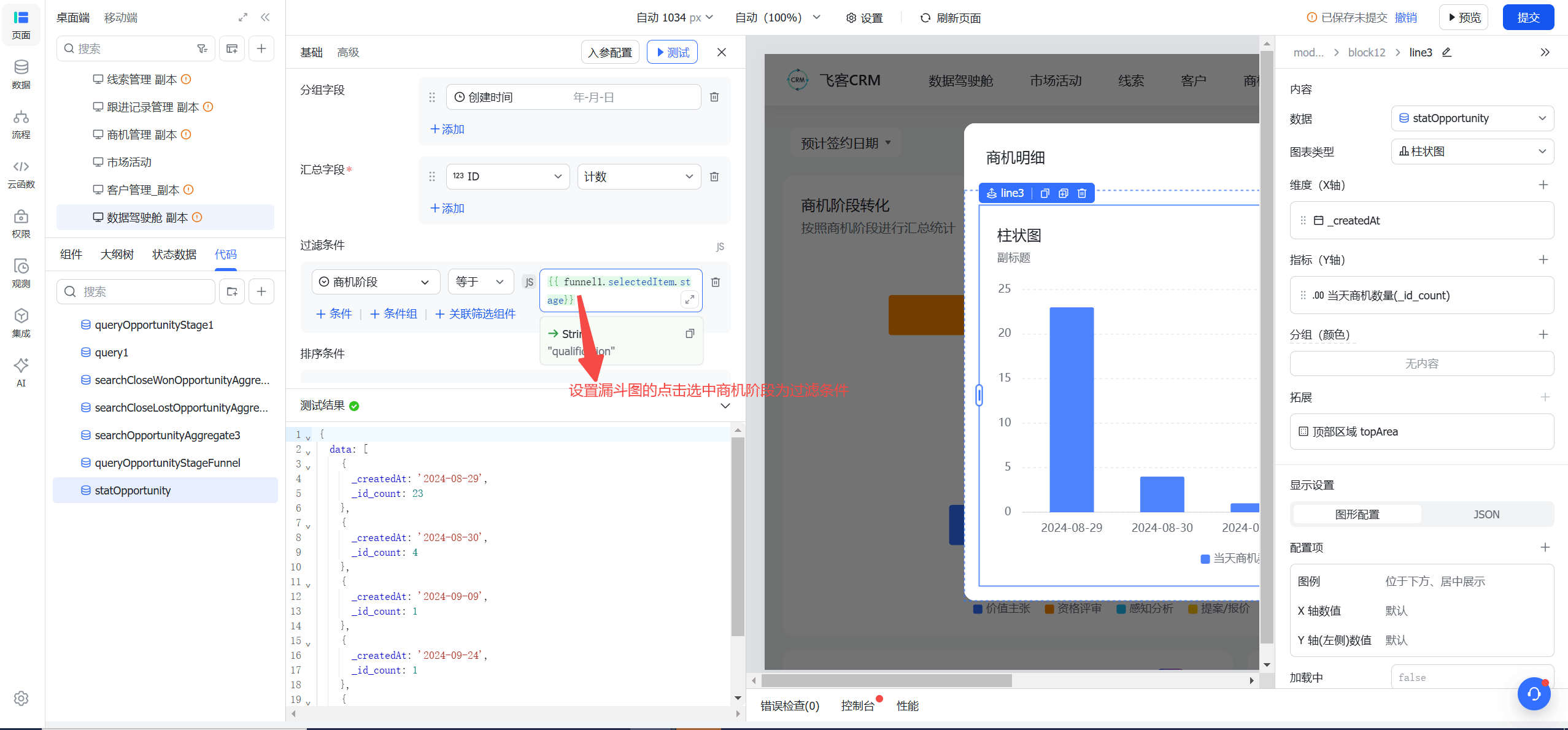Add a 指标 (Y轴) metric
The image size is (1568, 730).
[1543, 259]
